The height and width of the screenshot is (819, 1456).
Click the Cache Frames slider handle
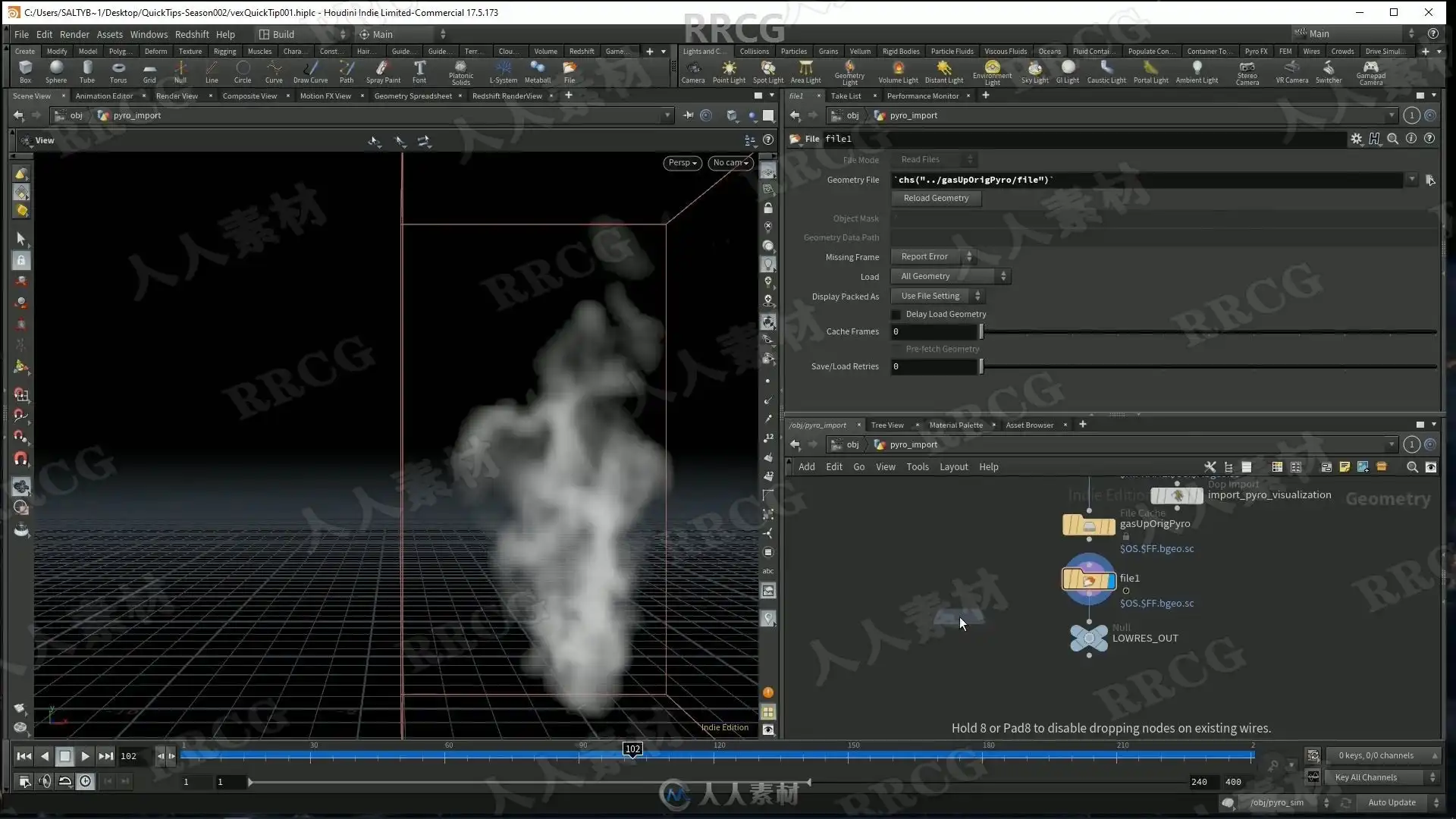(x=981, y=331)
